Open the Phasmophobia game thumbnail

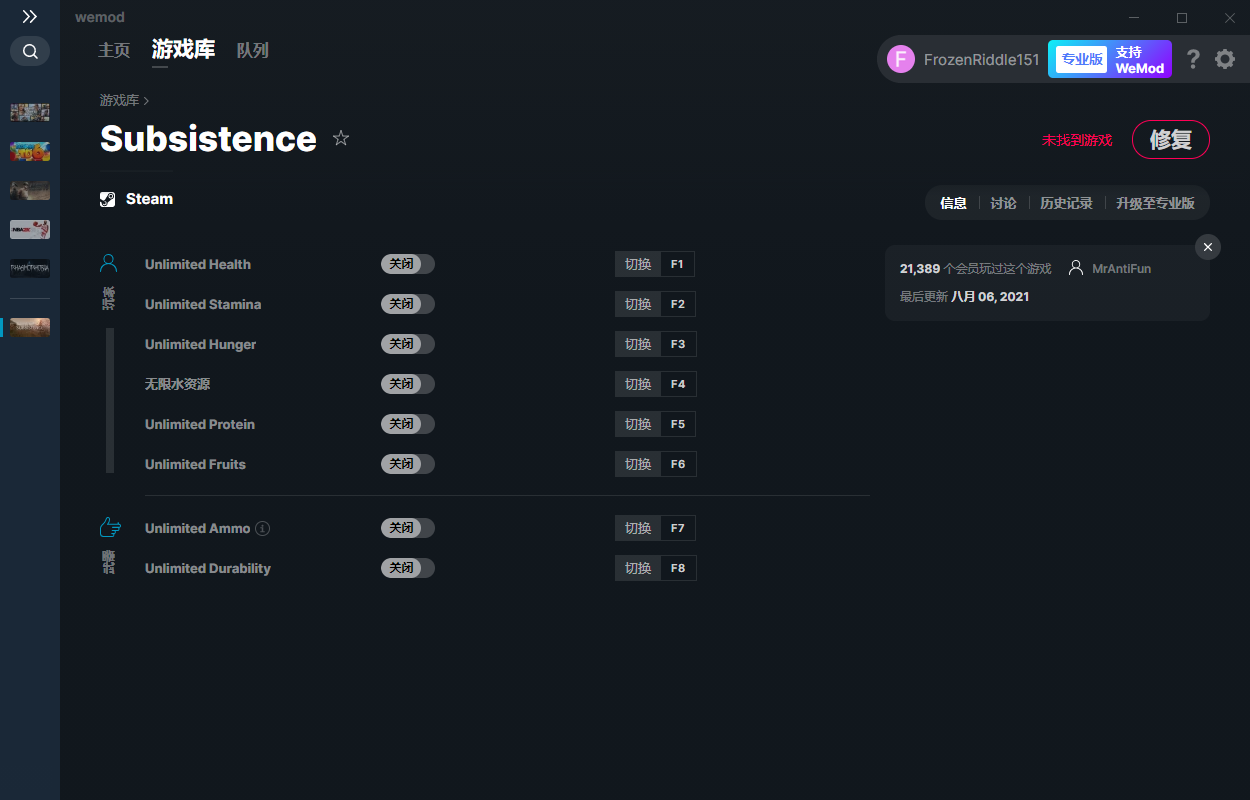point(30,268)
